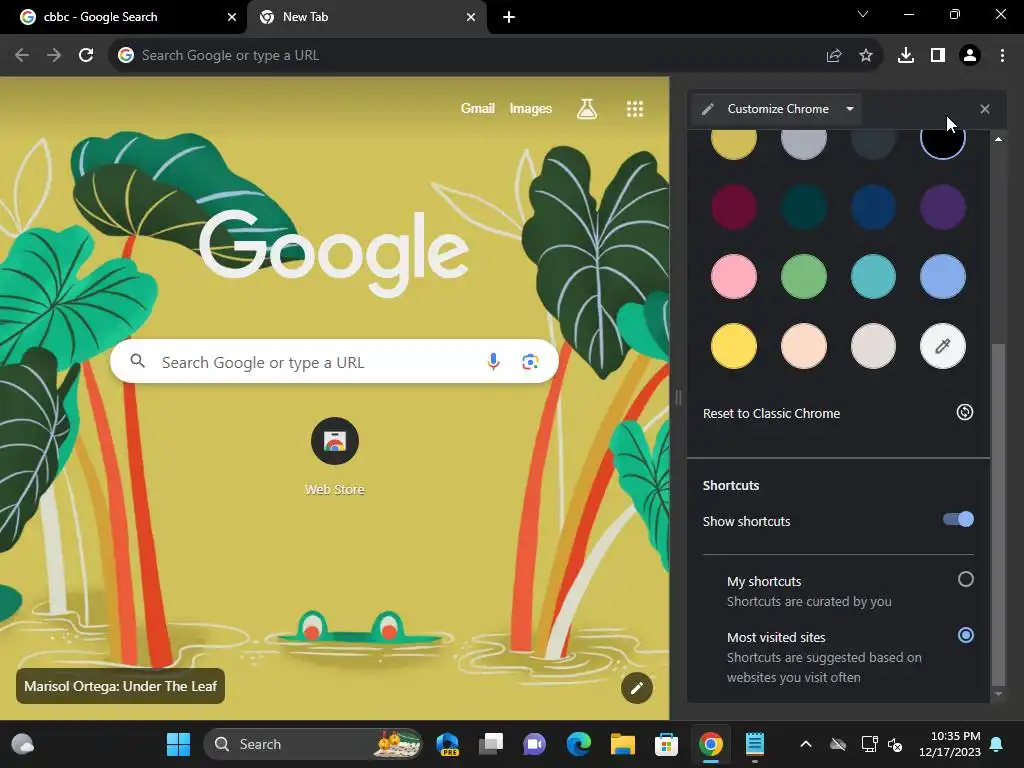Image resolution: width=1024 pixels, height=768 pixels.
Task: Click the customize page pencil button
Action: (637, 688)
